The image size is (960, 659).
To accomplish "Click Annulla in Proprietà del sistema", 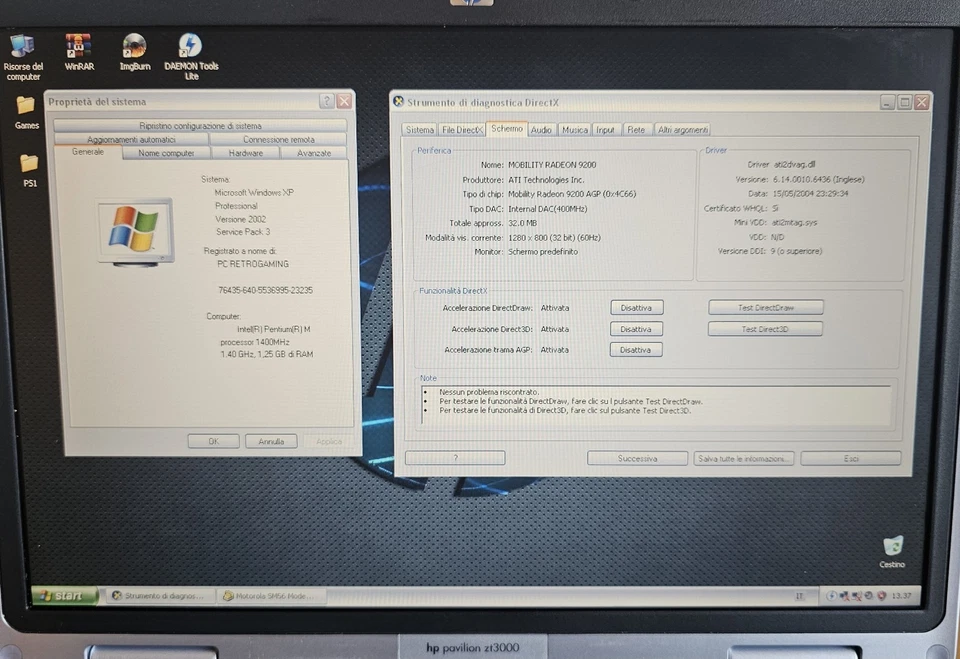I will [x=271, y=441].
